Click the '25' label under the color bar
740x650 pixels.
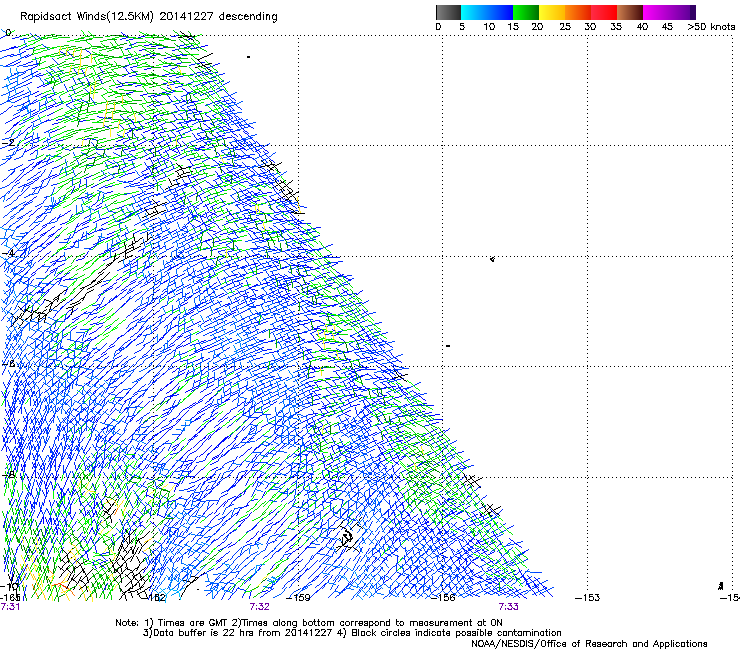pos(565,27)
